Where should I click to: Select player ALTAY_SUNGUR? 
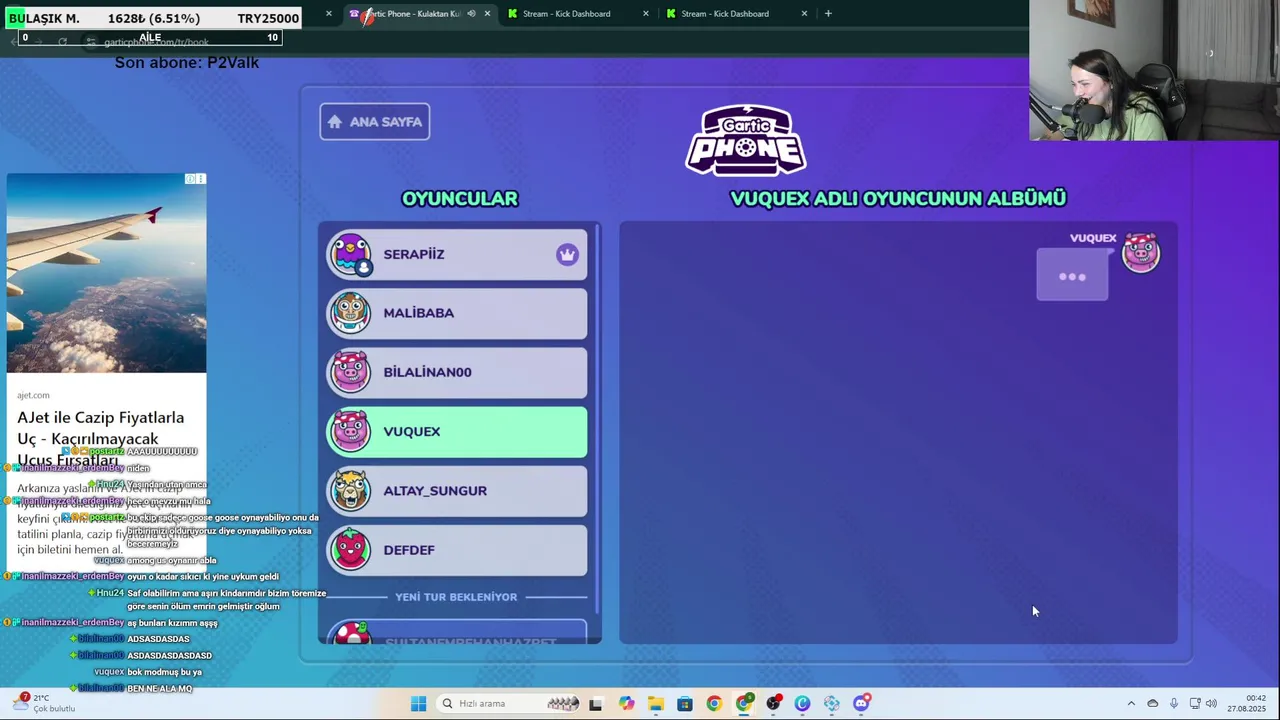point(457,491)
